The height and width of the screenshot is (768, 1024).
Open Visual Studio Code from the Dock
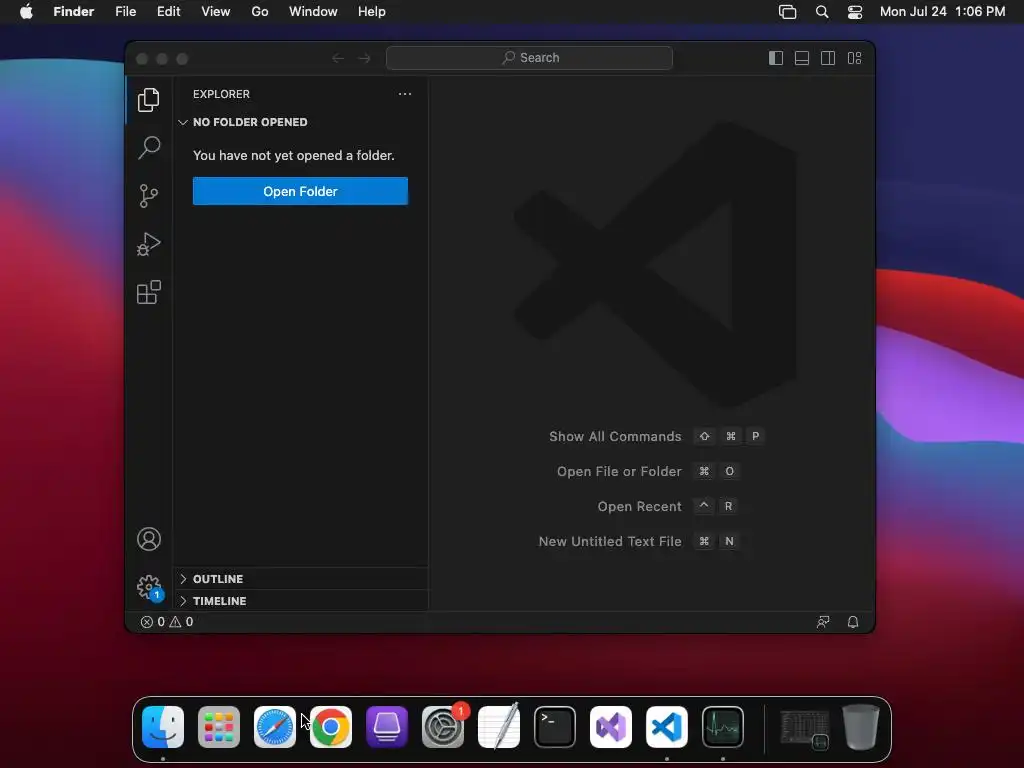[x=667, y=727]
